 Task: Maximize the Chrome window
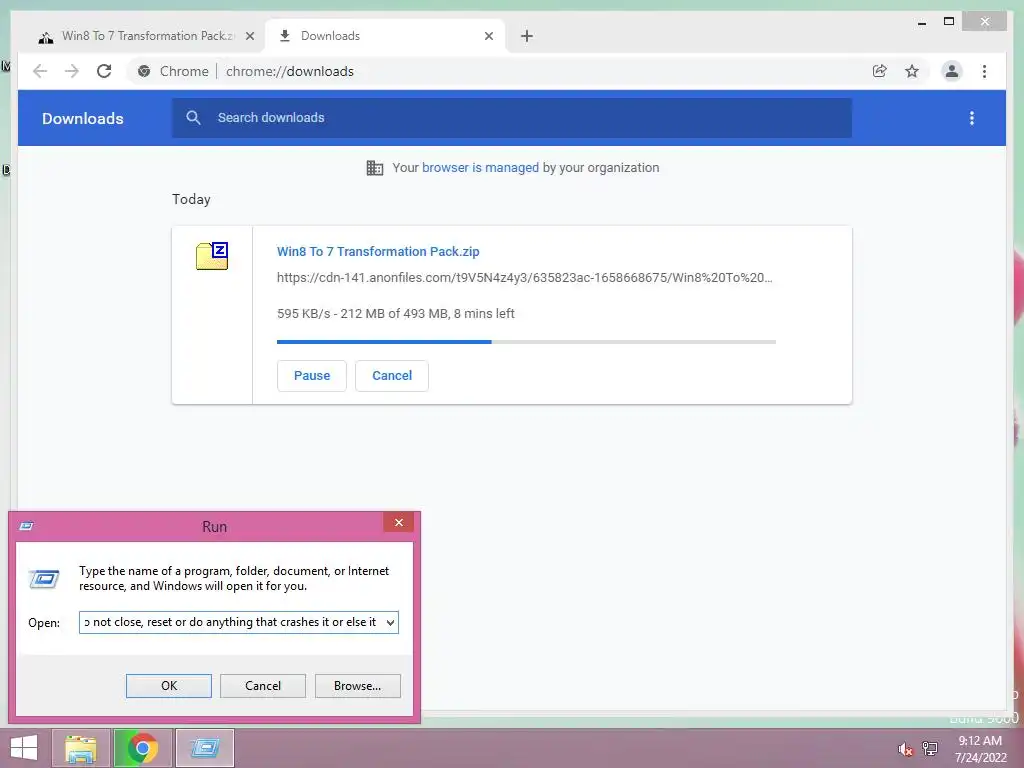[949, 22]
